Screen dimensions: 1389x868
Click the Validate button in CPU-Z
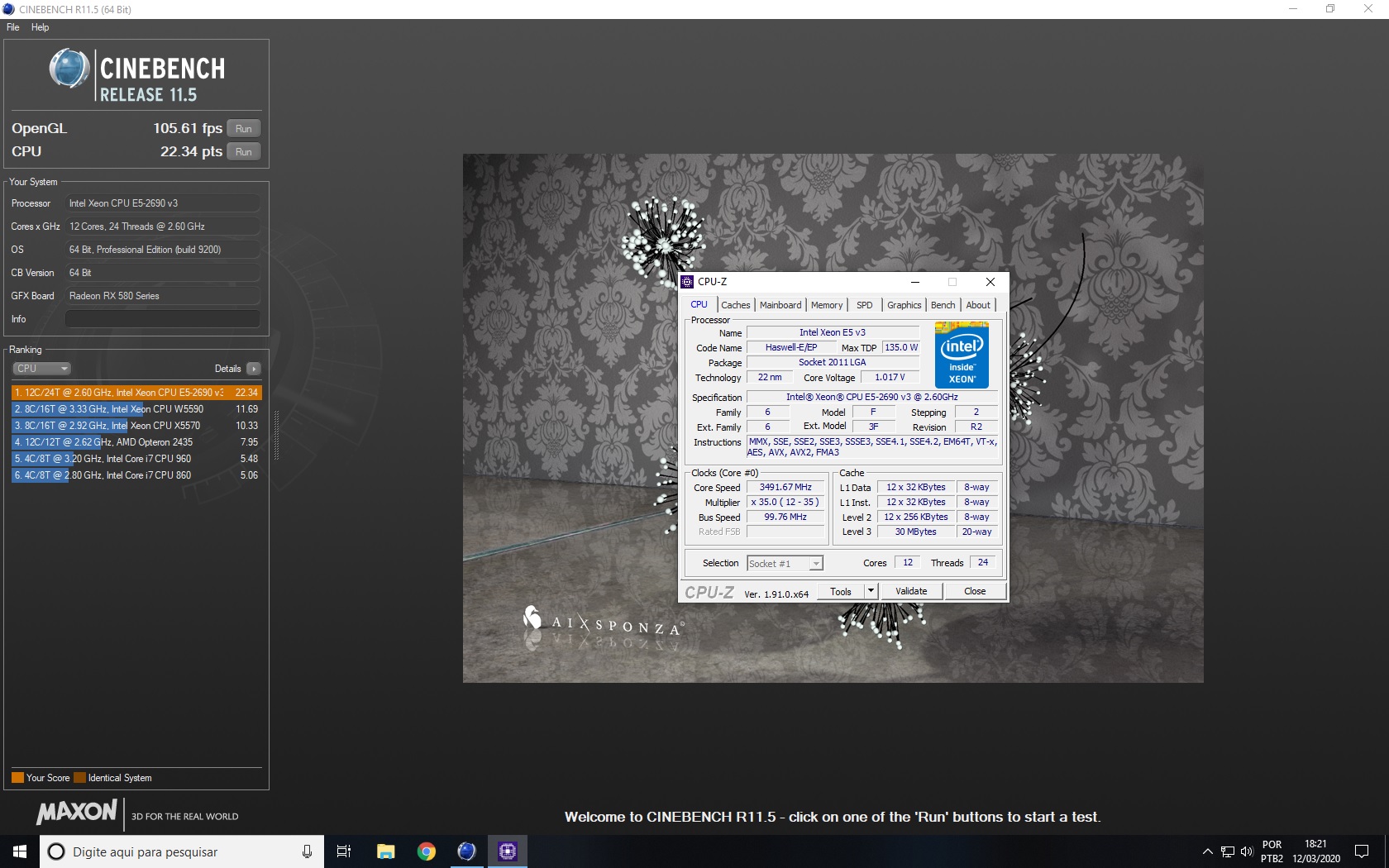[911, 592]
